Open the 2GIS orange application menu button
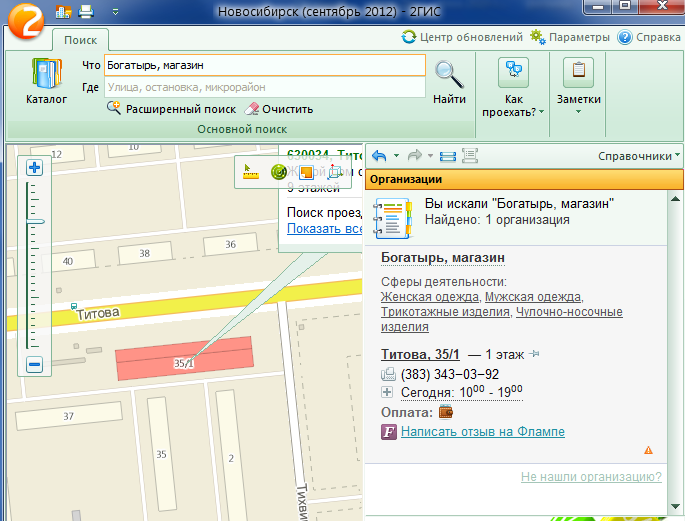The height and width of the screenshot is (521, 685). (26, 21)
